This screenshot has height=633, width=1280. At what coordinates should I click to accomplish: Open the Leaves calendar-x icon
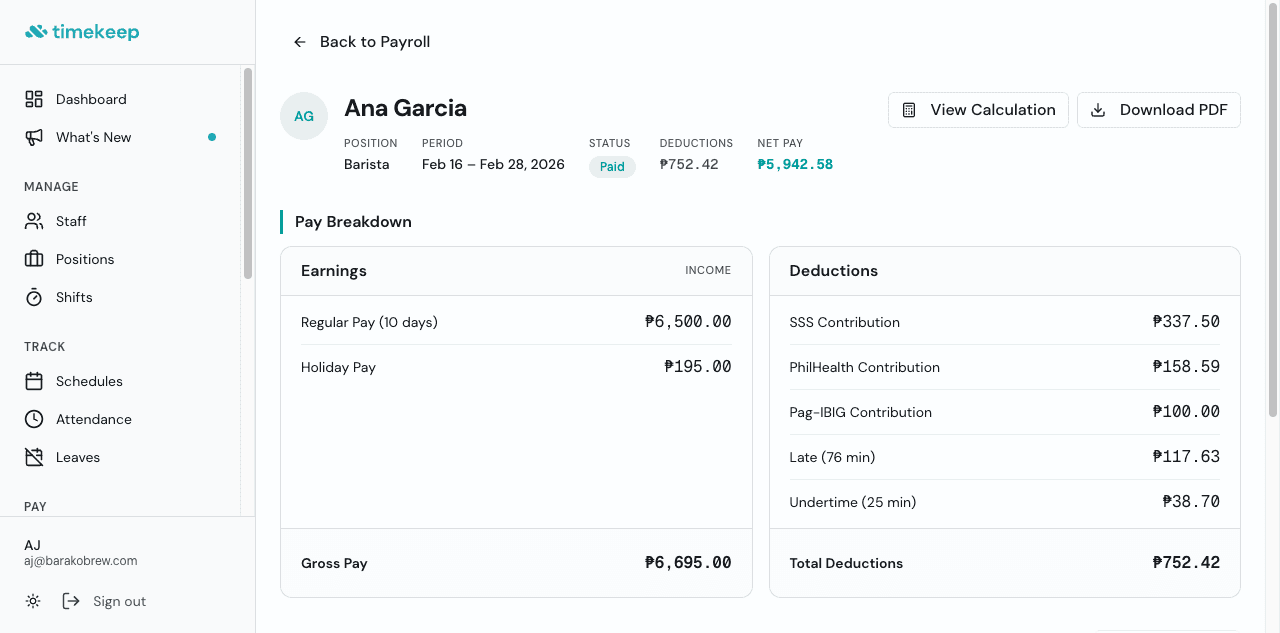(x=33, y=456)
